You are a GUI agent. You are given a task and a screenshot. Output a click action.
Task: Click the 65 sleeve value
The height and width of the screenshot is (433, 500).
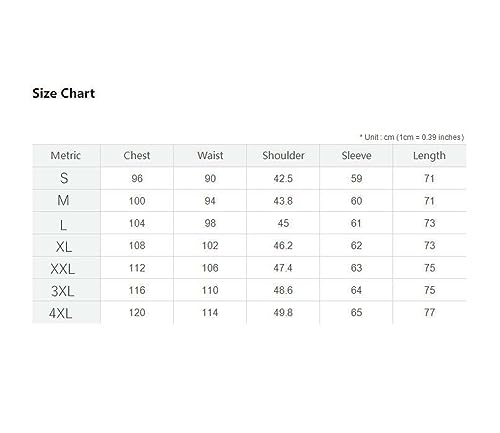coord(356,312)
